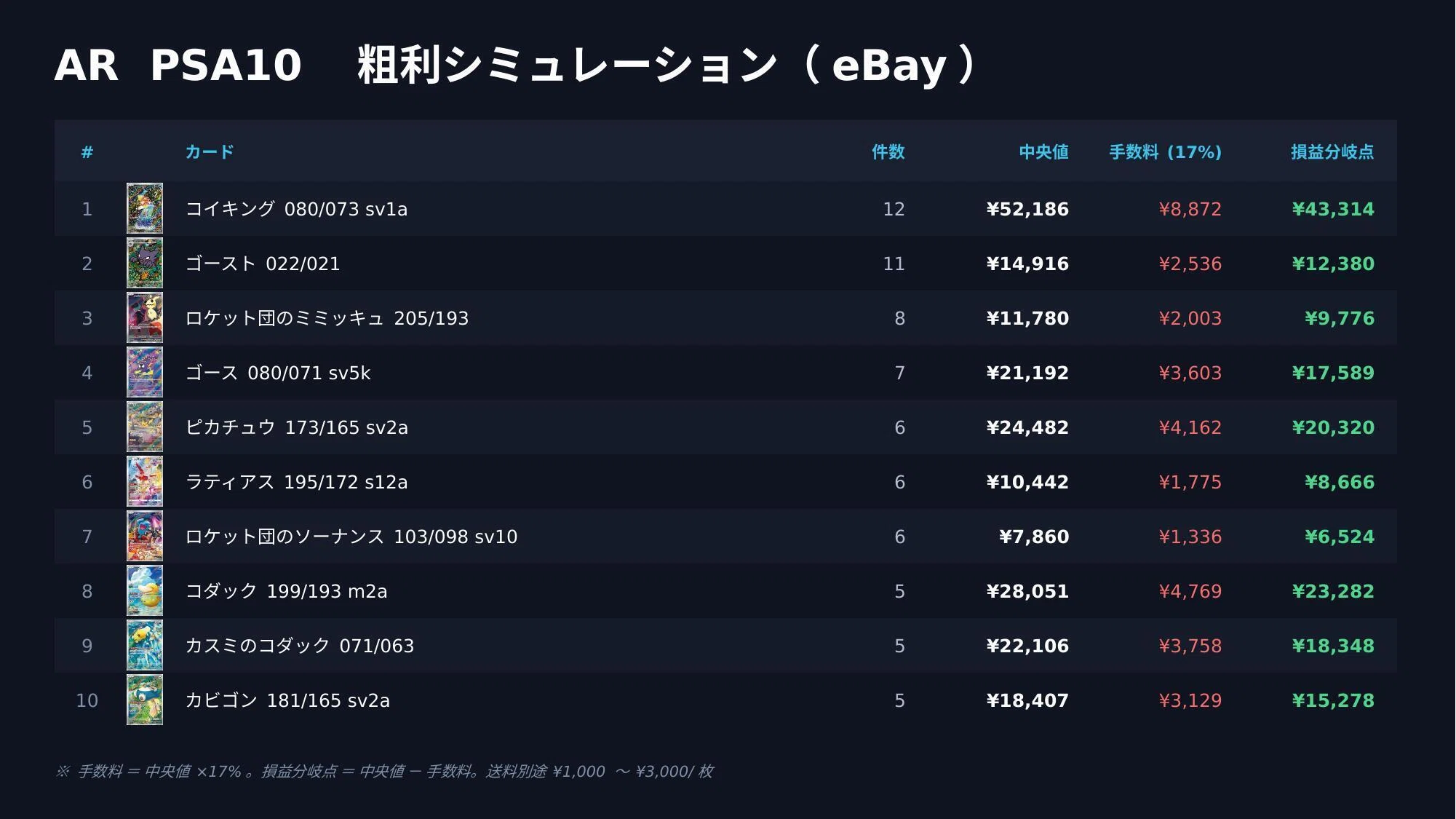Select the コダック 199/193 m2a card name

pyautogui.click(x=286, y=591)
